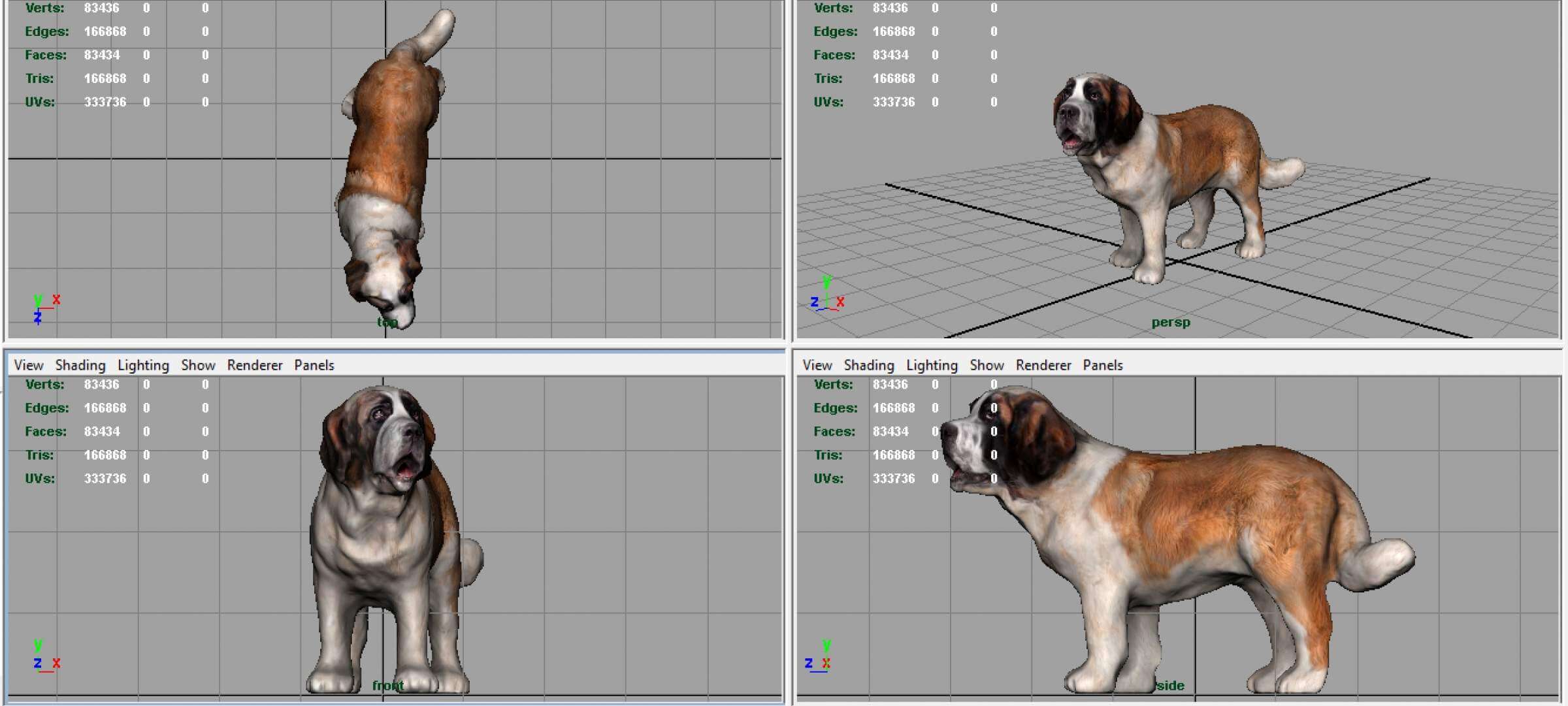Click the 'Edges:' label in the persp viewport

(x=835, y=31)
